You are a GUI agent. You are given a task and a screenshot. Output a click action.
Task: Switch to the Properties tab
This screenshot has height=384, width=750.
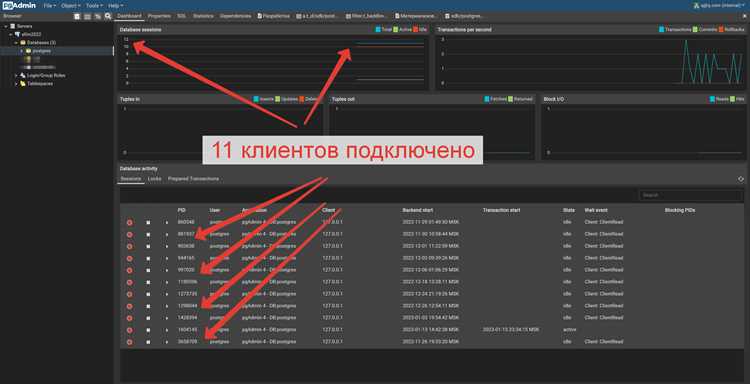159,16
